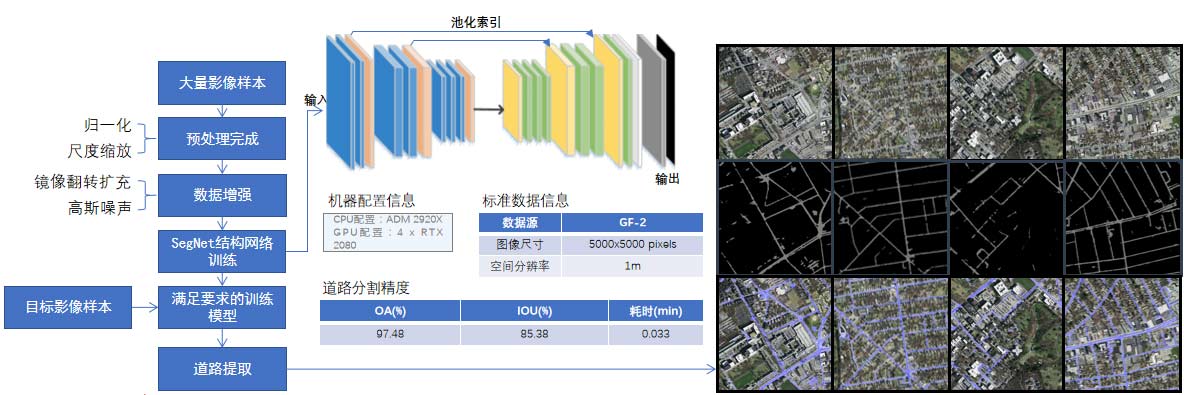Click the arrow between encoder and decoder

click(x=489, y=110)
